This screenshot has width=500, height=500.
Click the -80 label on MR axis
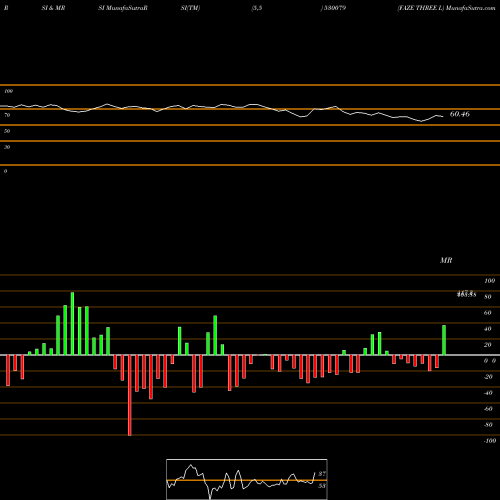488,425
